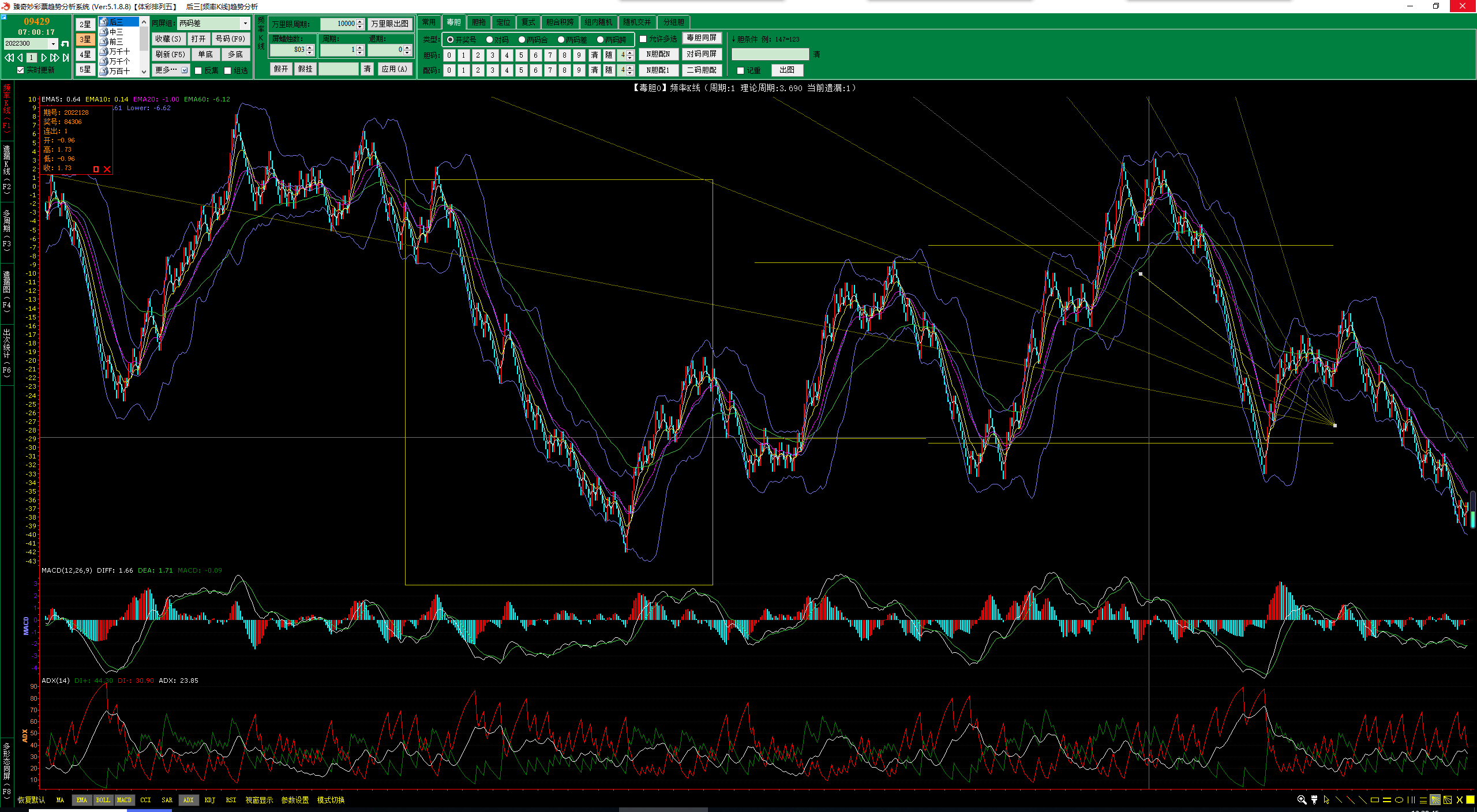1477x812 pixels.
Task: Click the 胆码 row count spinner
Action: point(630,55)
